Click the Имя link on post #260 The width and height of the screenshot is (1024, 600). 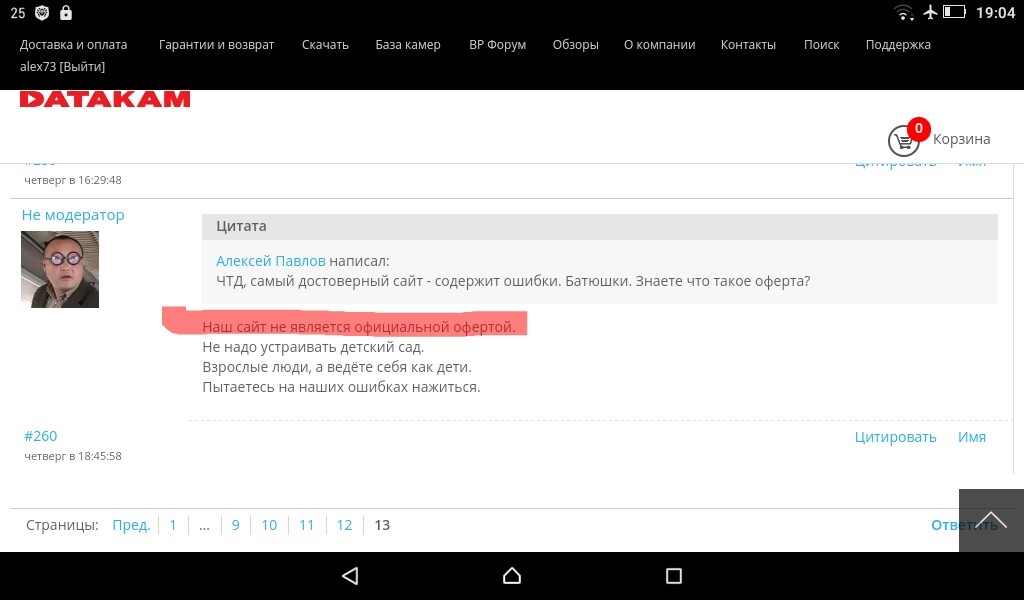click(971, 437)
